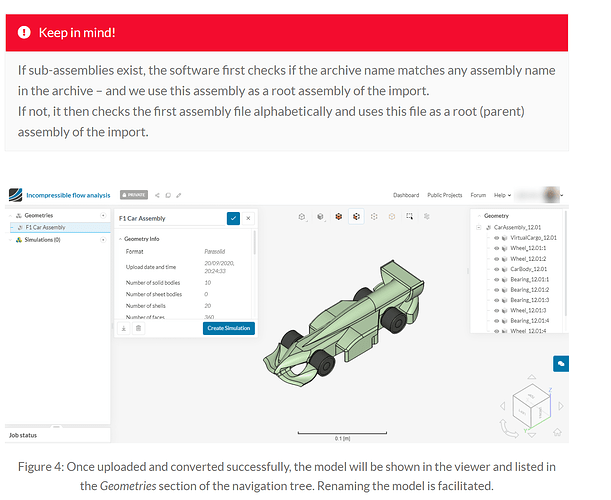This screenshot has width=611, height=500.
Task: Reset view with the home icon
Action: coord(557,432)
